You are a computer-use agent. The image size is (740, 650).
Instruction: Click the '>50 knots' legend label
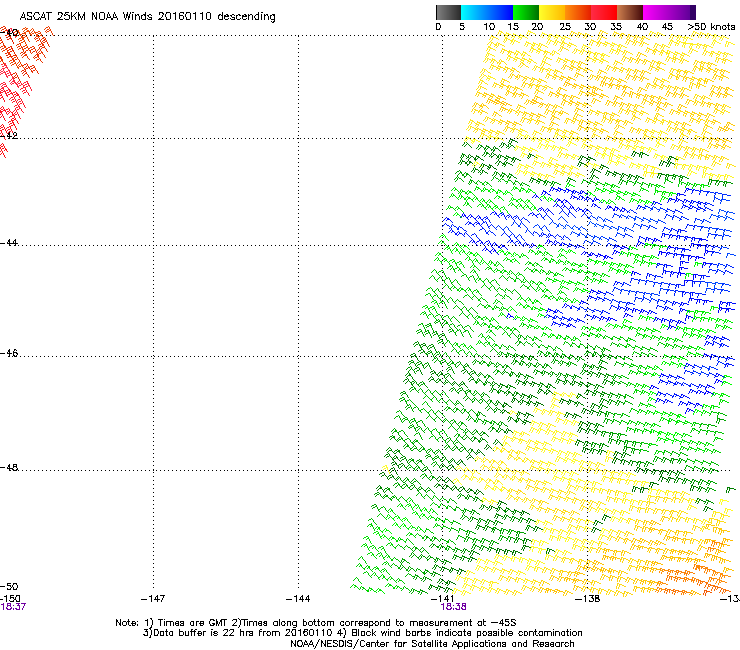[x=711, y=27]
